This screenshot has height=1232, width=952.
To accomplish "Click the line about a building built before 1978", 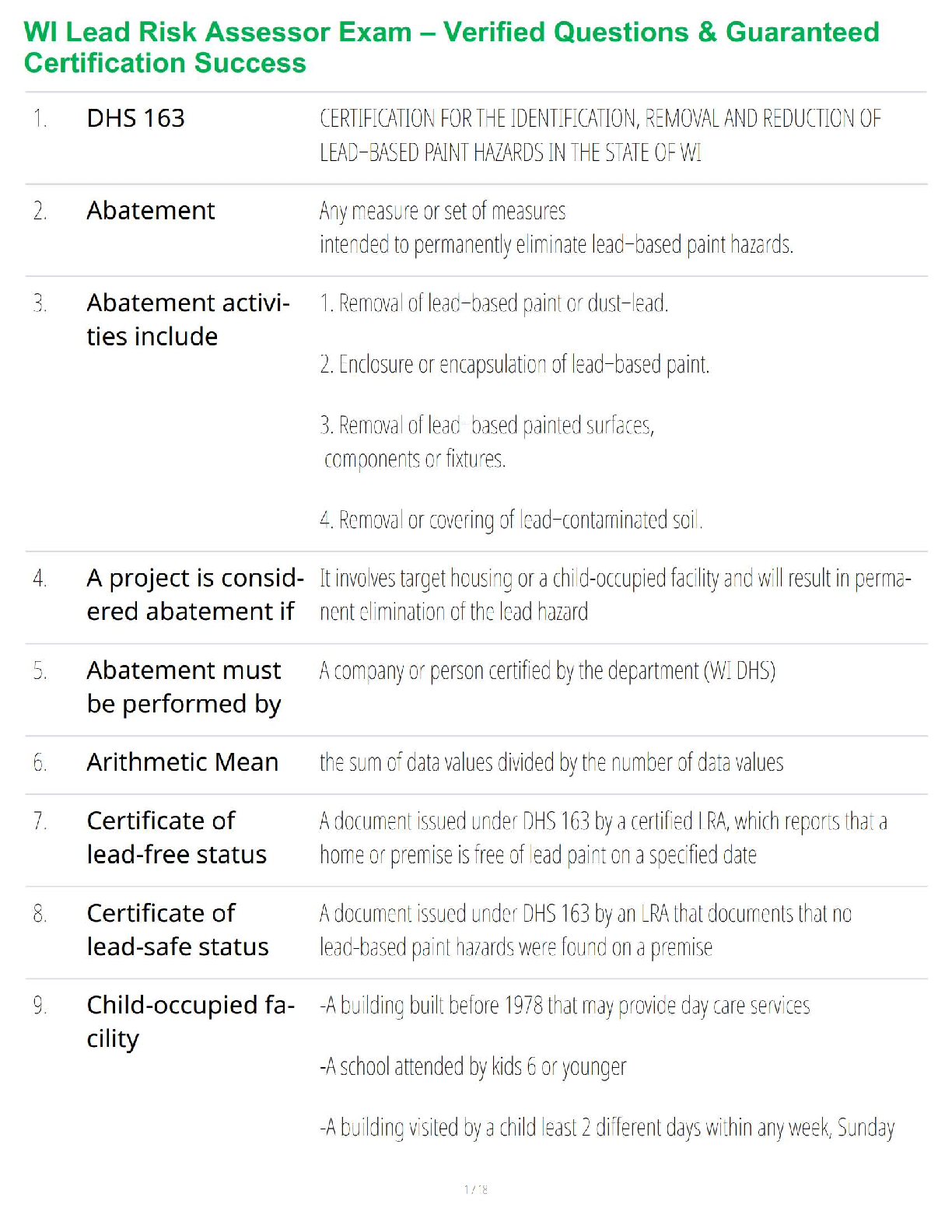I will [x=565, y=1006].
